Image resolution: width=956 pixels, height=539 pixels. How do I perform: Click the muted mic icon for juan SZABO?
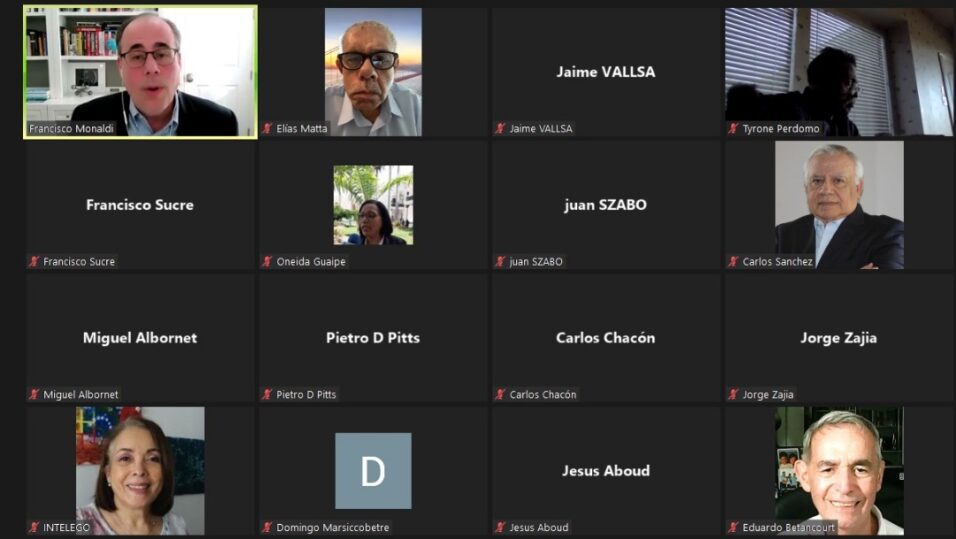(x=500, y=262)
